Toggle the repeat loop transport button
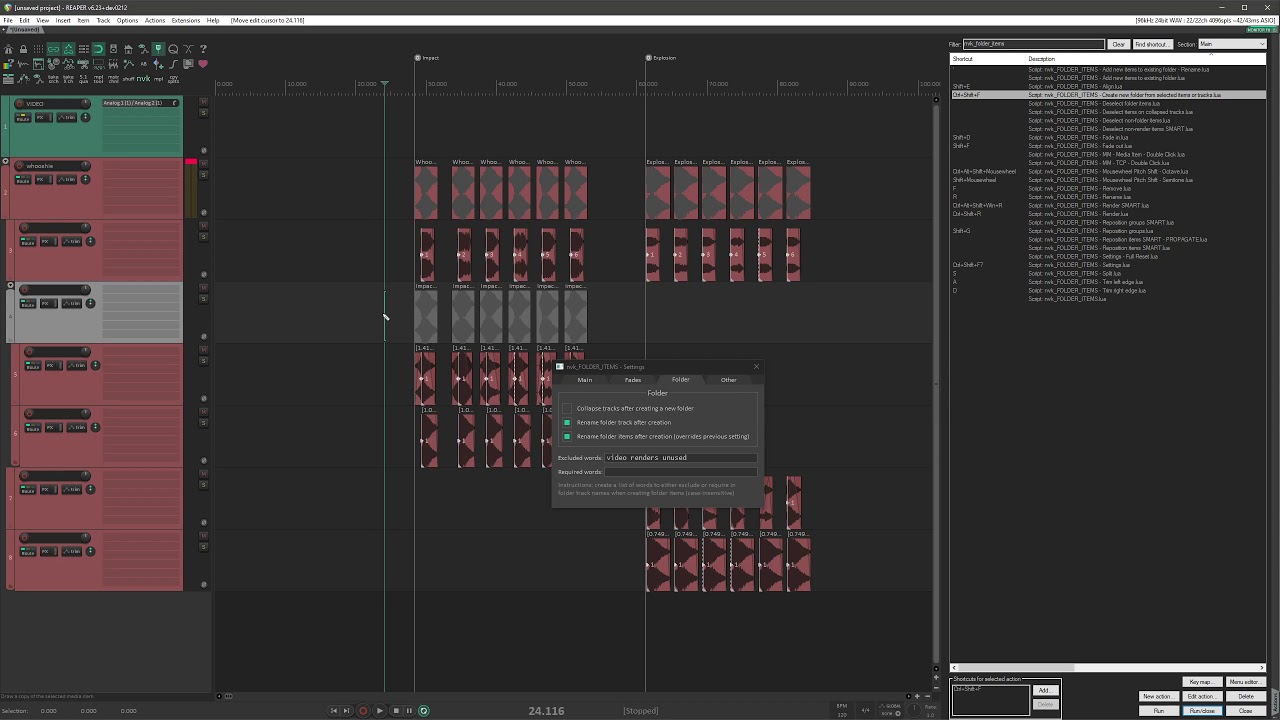The image size is (1280, 720). tap(423, 711)
